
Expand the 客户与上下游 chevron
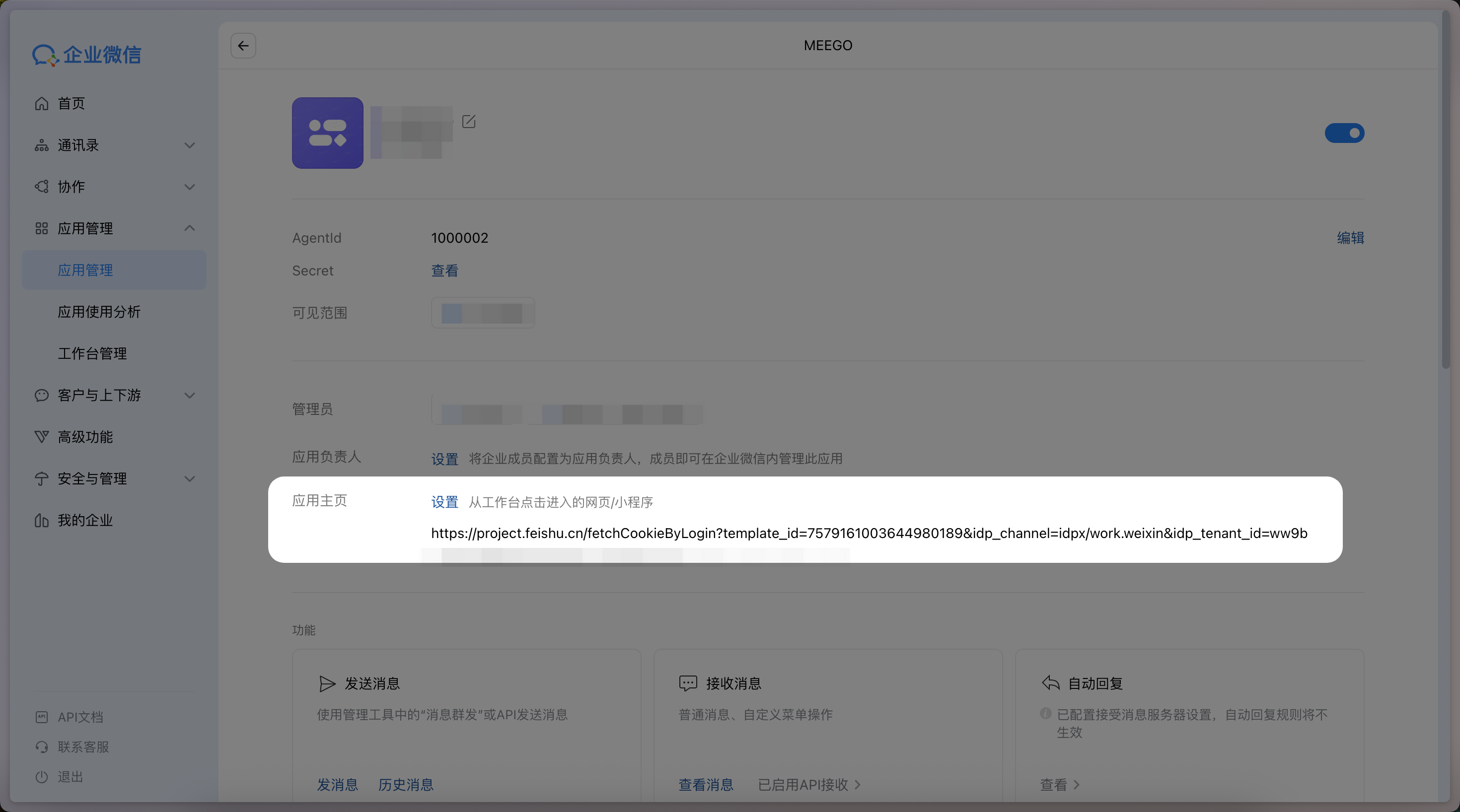pos(190,396)
